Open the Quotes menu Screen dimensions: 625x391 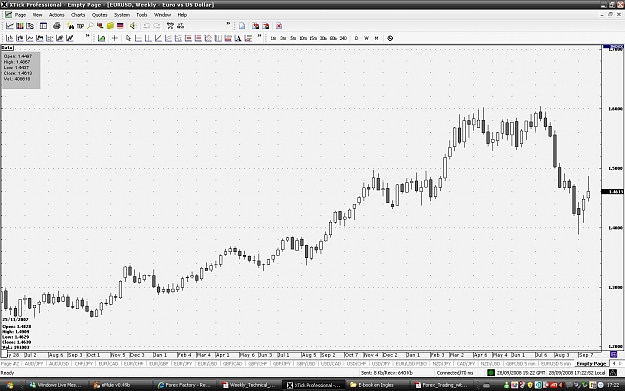pos(100,15)
